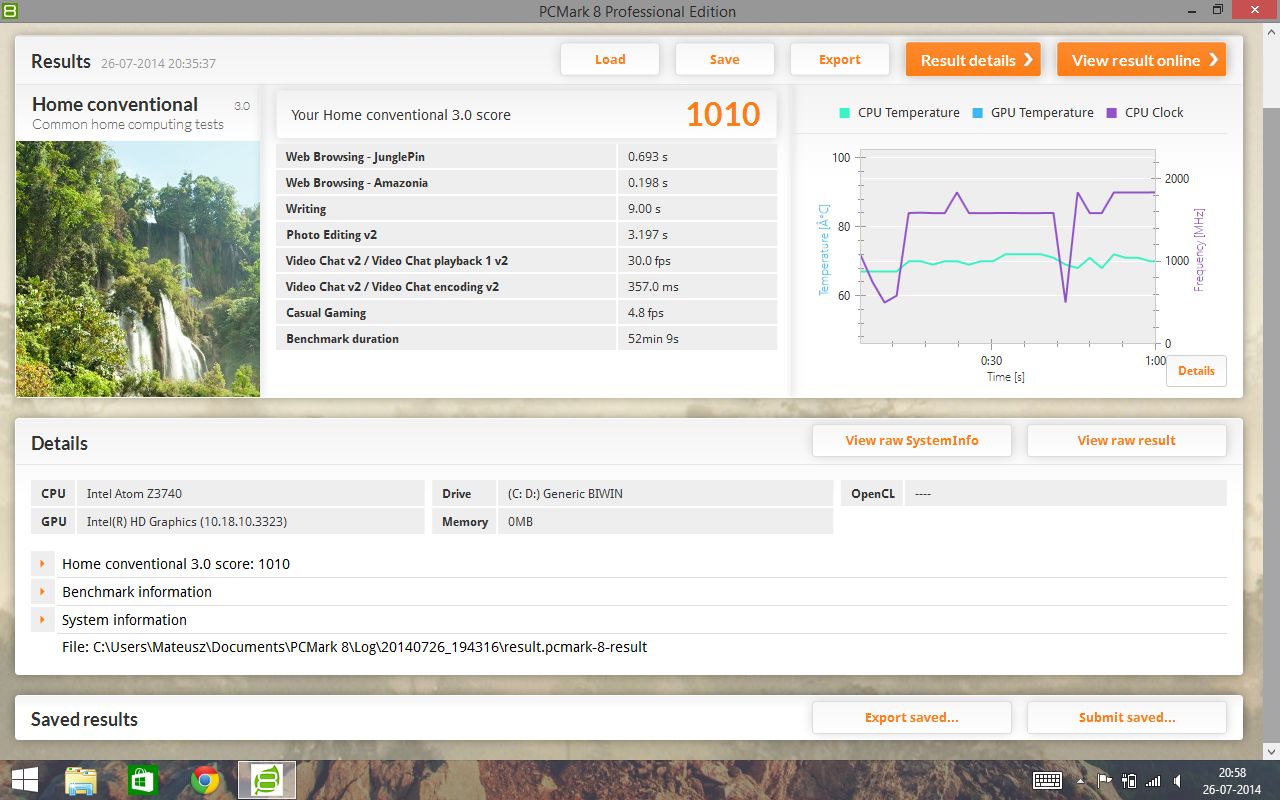Click the Video Chat playback 1 v2 row
This screenshot has height=800, width=1280.
[527, 260]
